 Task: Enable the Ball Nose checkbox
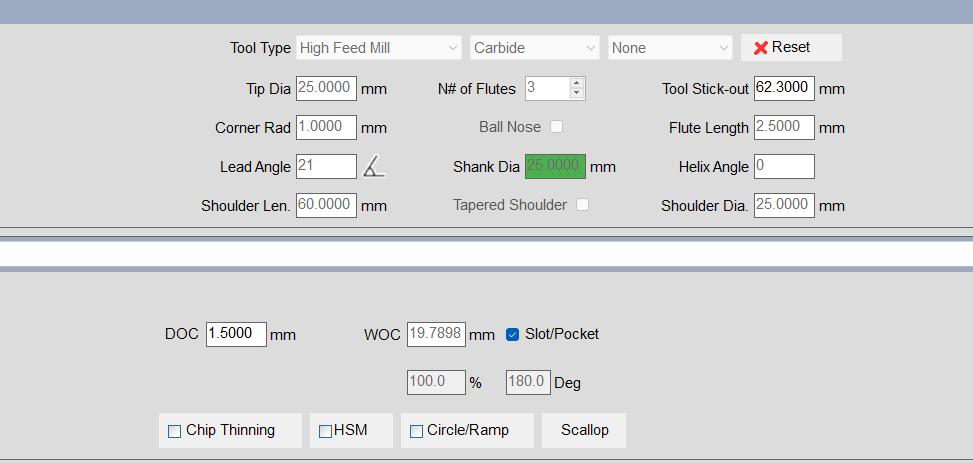click(x=557, y=127)
